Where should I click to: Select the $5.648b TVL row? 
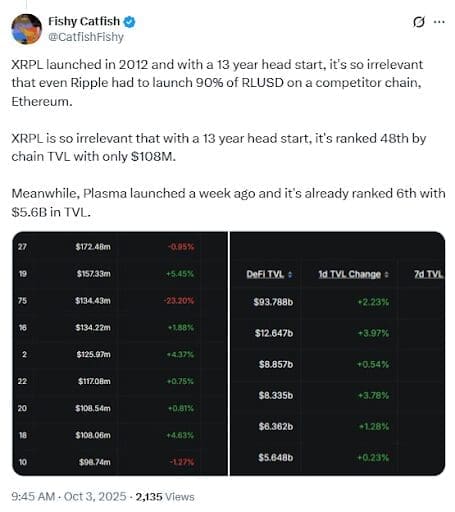337,457
